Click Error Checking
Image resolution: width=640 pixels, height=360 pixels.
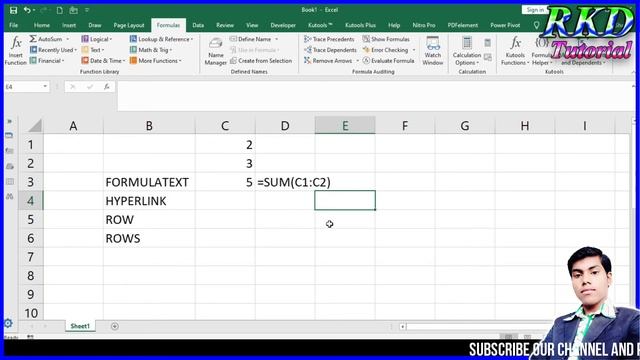coord(389,50)
